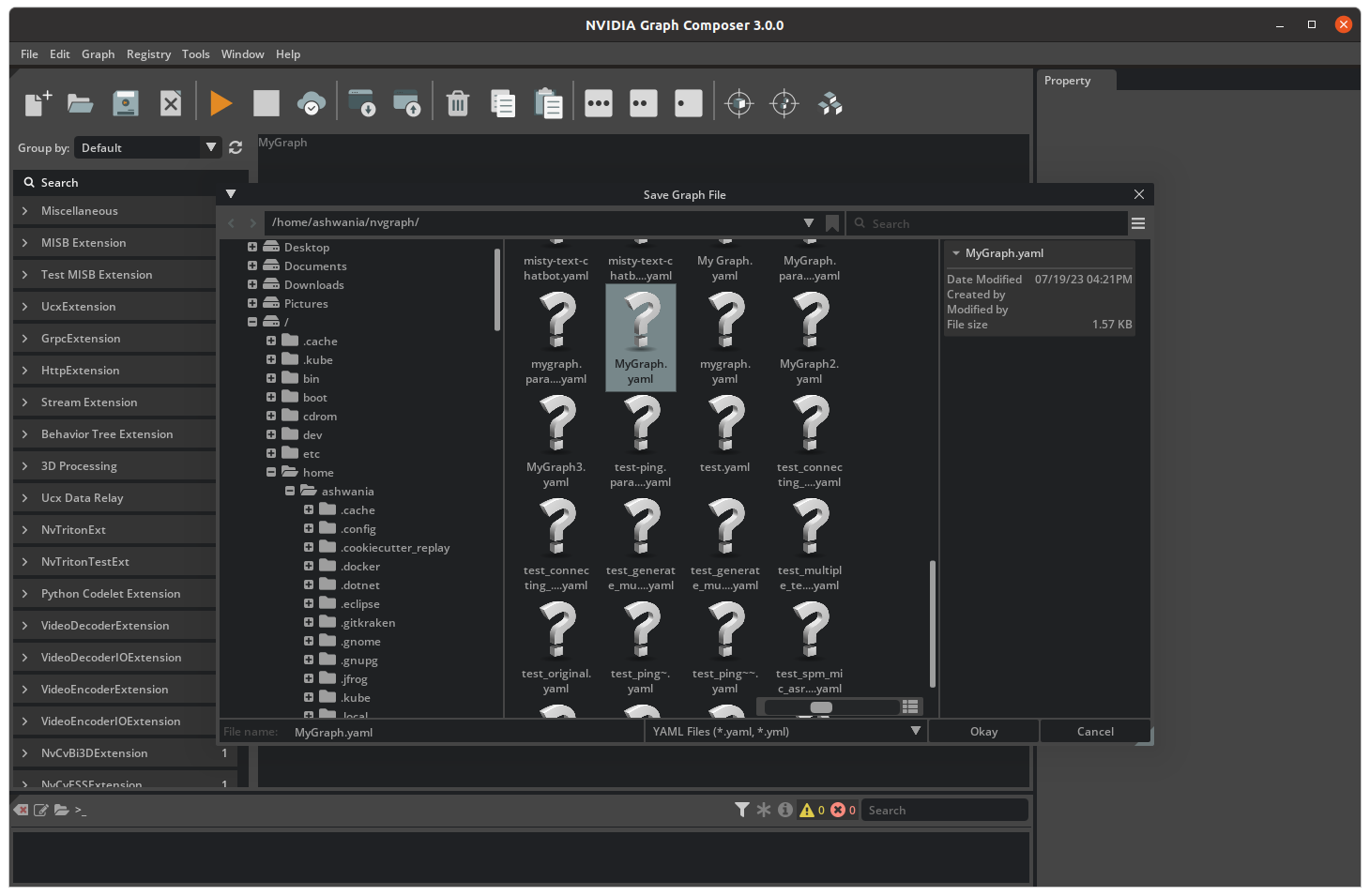
Task: Collapse the ashwania folder tree node
Action: pyautogui.click(x=290, y=491)
